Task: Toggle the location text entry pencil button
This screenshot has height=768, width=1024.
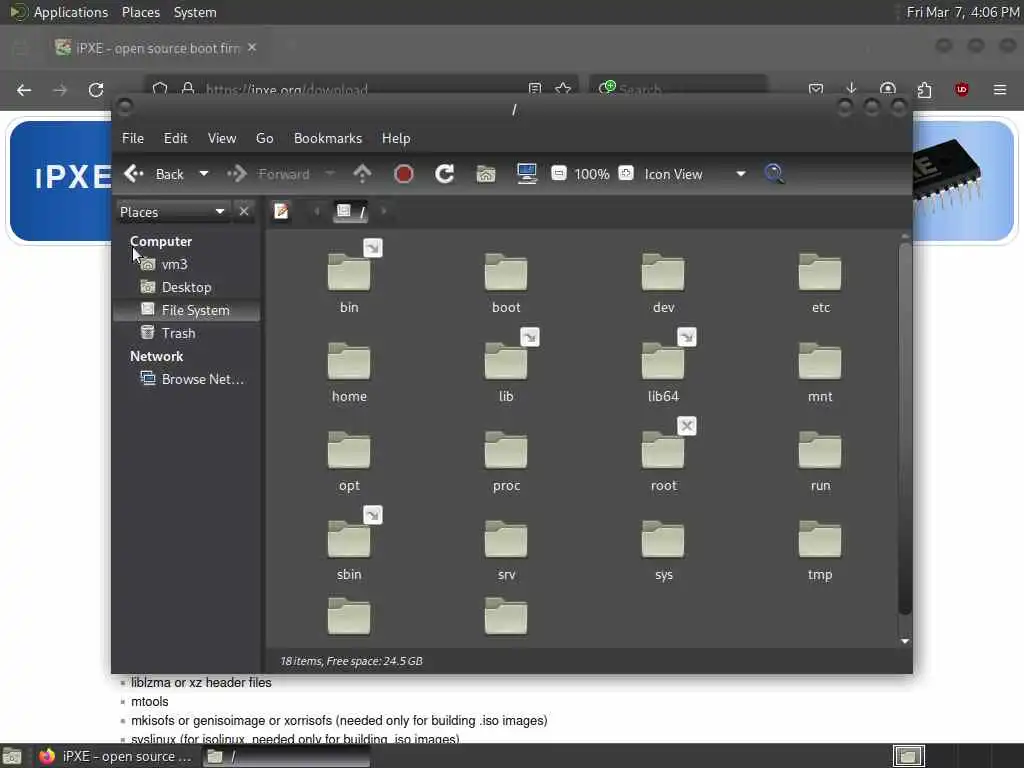Action: click(281, 211)
